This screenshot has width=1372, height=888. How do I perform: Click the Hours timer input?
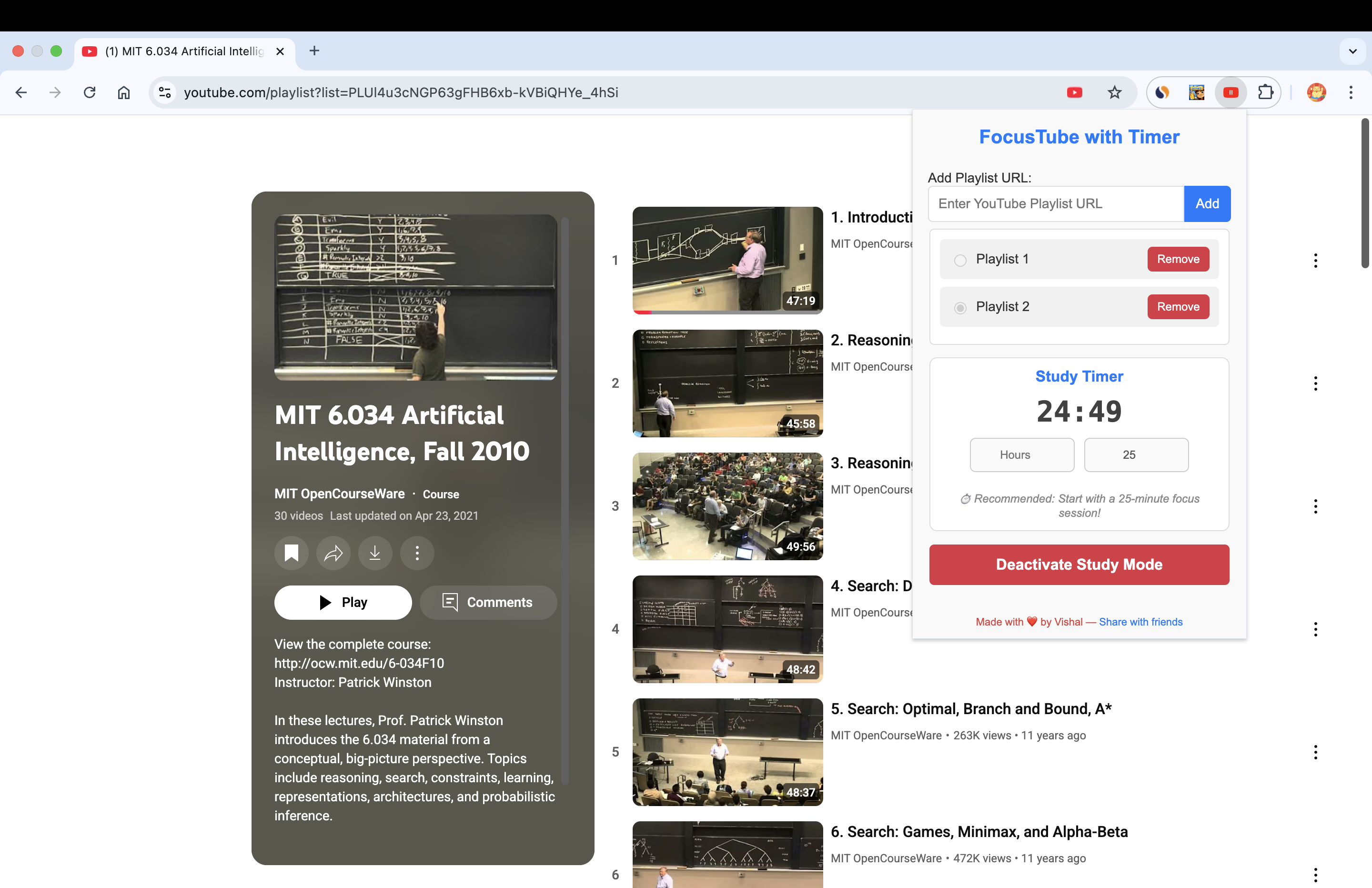click(x=1021, y=455)
